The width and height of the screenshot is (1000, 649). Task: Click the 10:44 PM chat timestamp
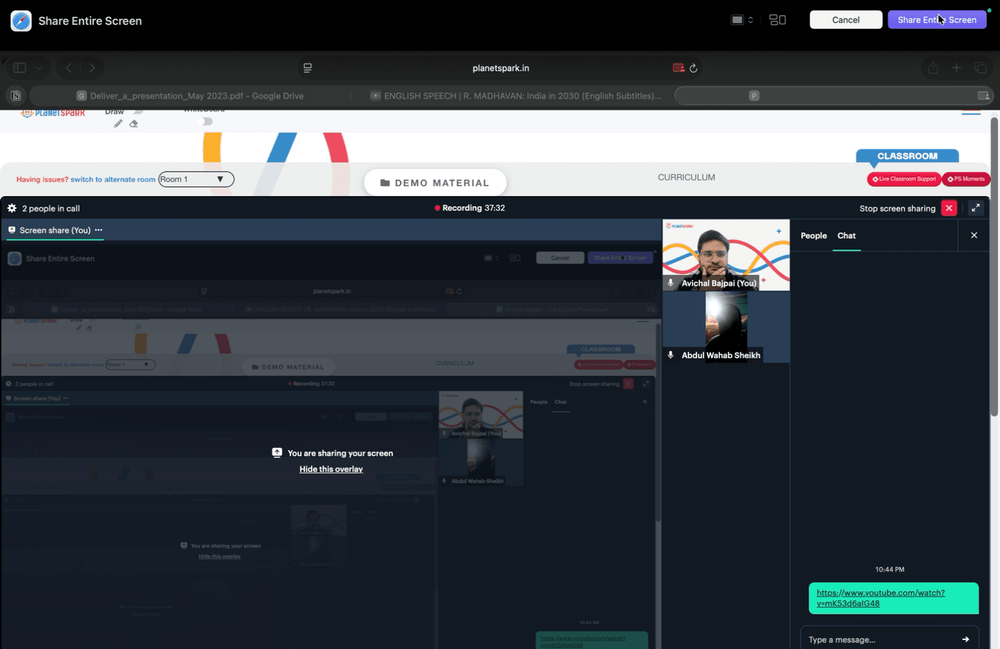(890, 569)
